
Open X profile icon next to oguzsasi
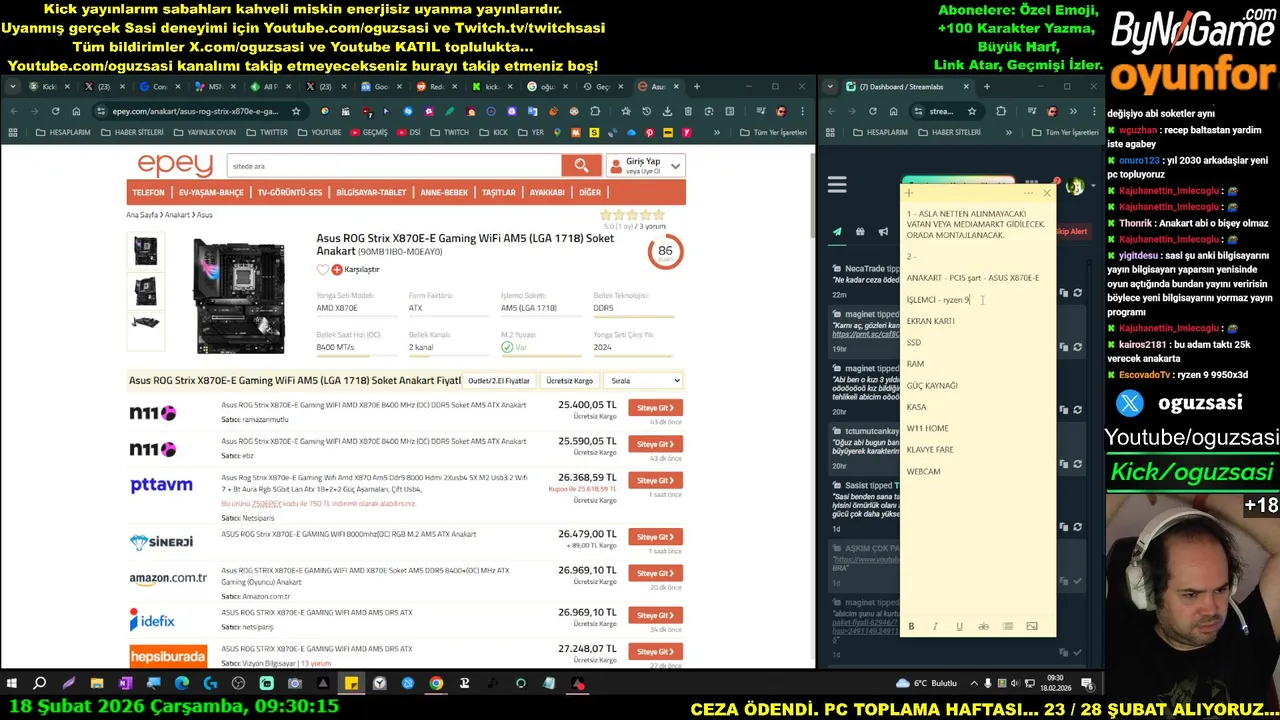point(1130,403)
